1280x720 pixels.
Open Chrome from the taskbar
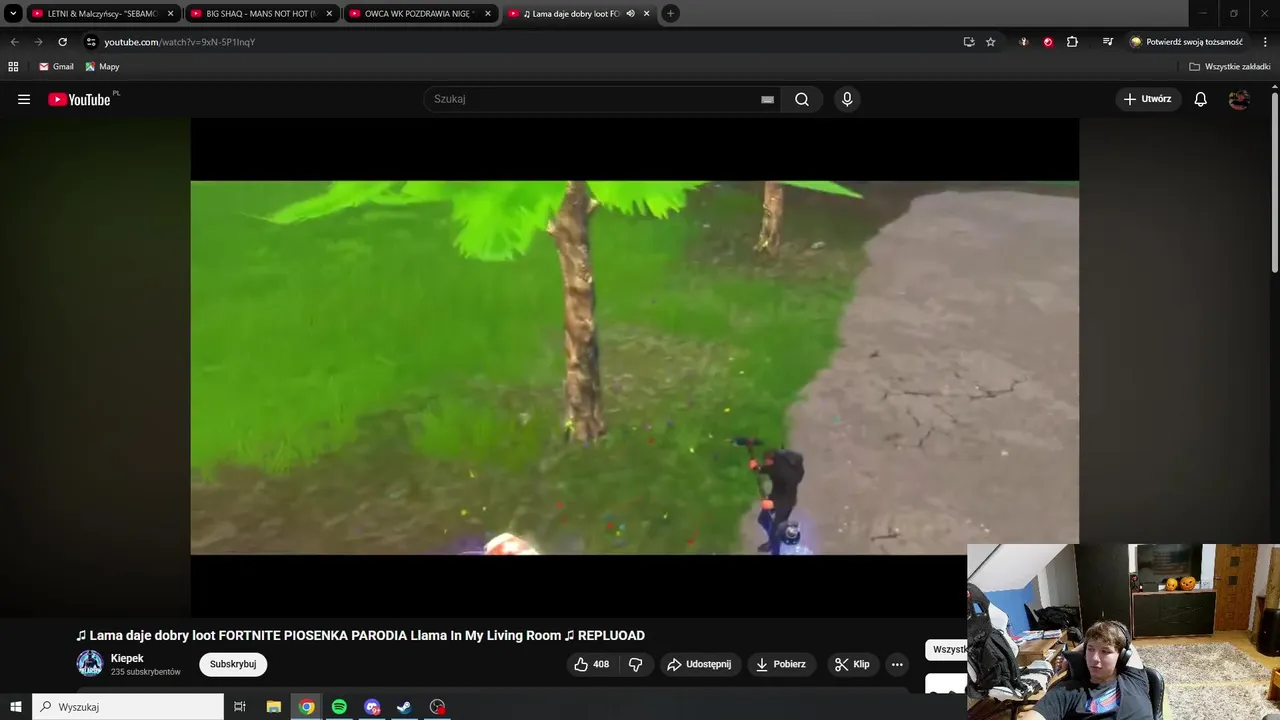point(307,707)
